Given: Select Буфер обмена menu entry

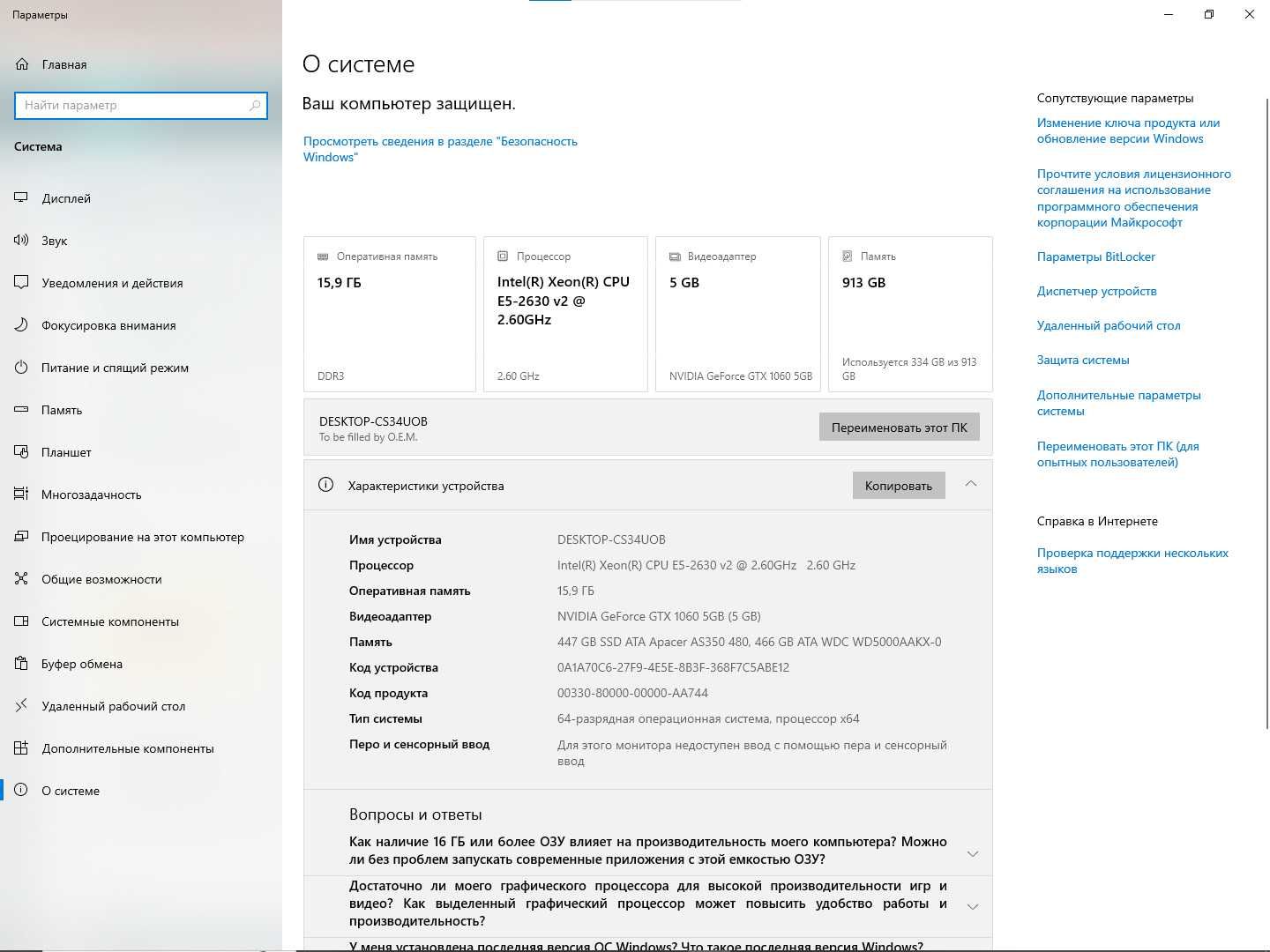Looking at the screenshot, I should (x=141, y=664).
